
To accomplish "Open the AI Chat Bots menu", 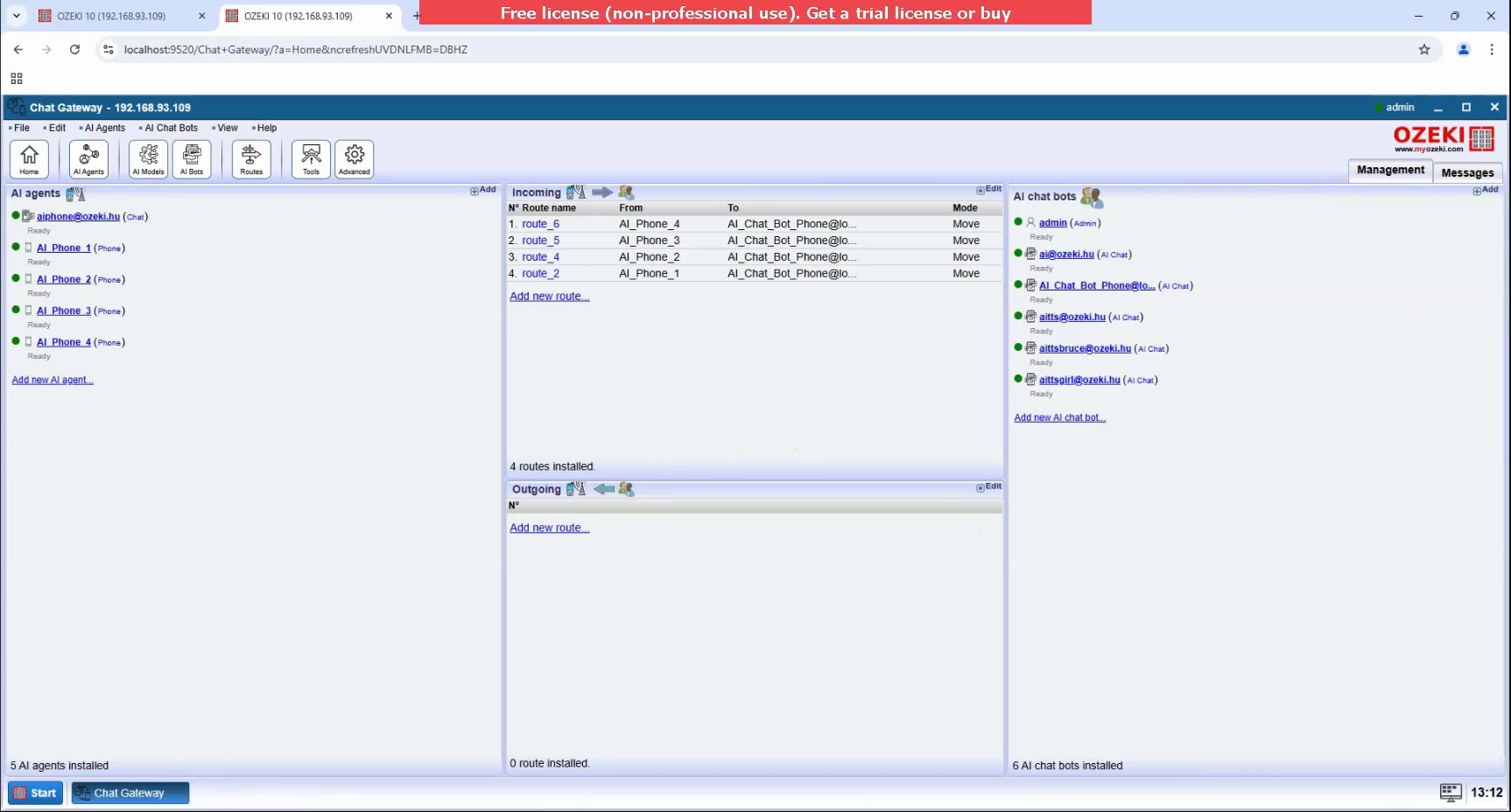I will pyautogui.click(x=169, y=128).
